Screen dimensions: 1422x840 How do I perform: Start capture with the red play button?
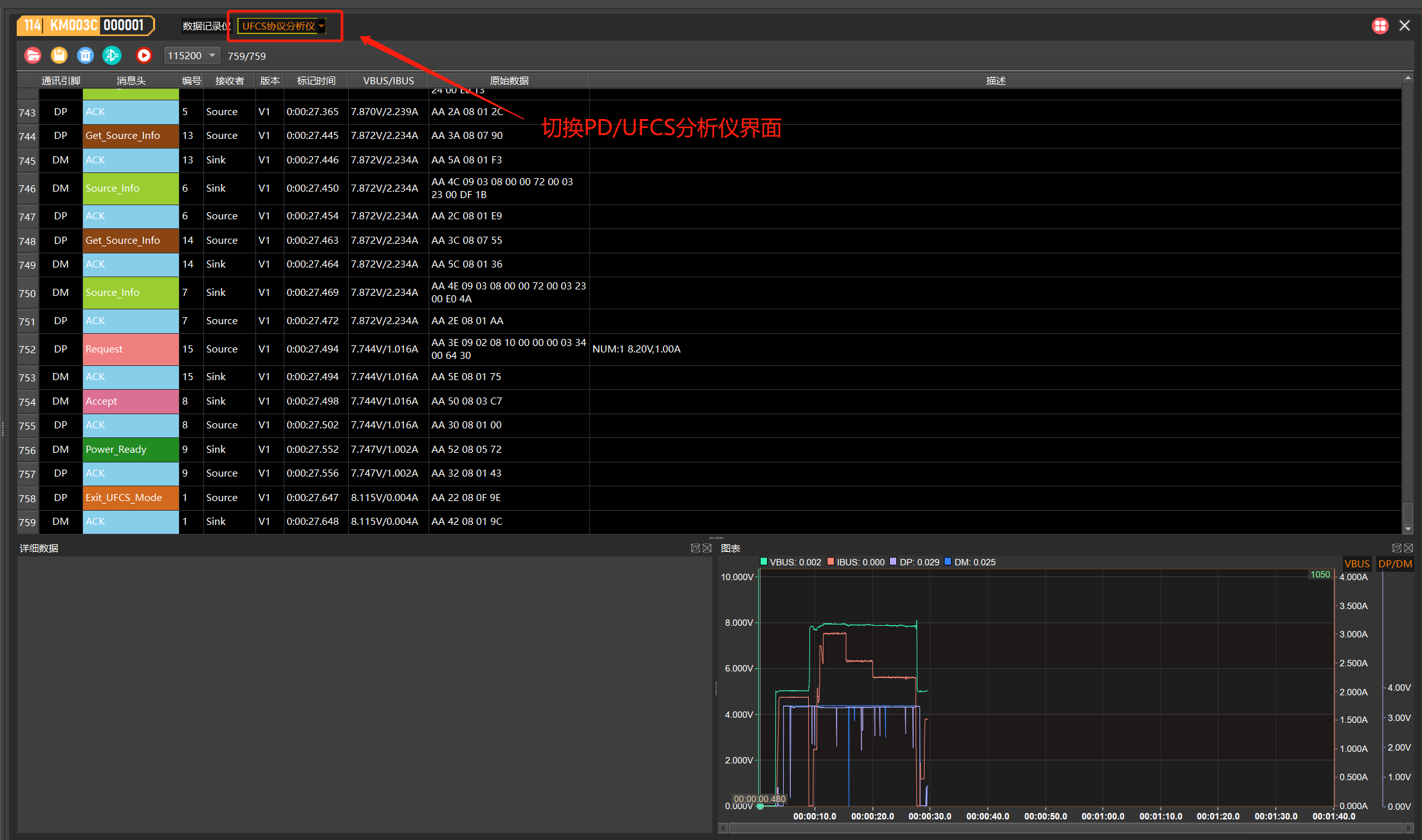(x=144, y=56)
